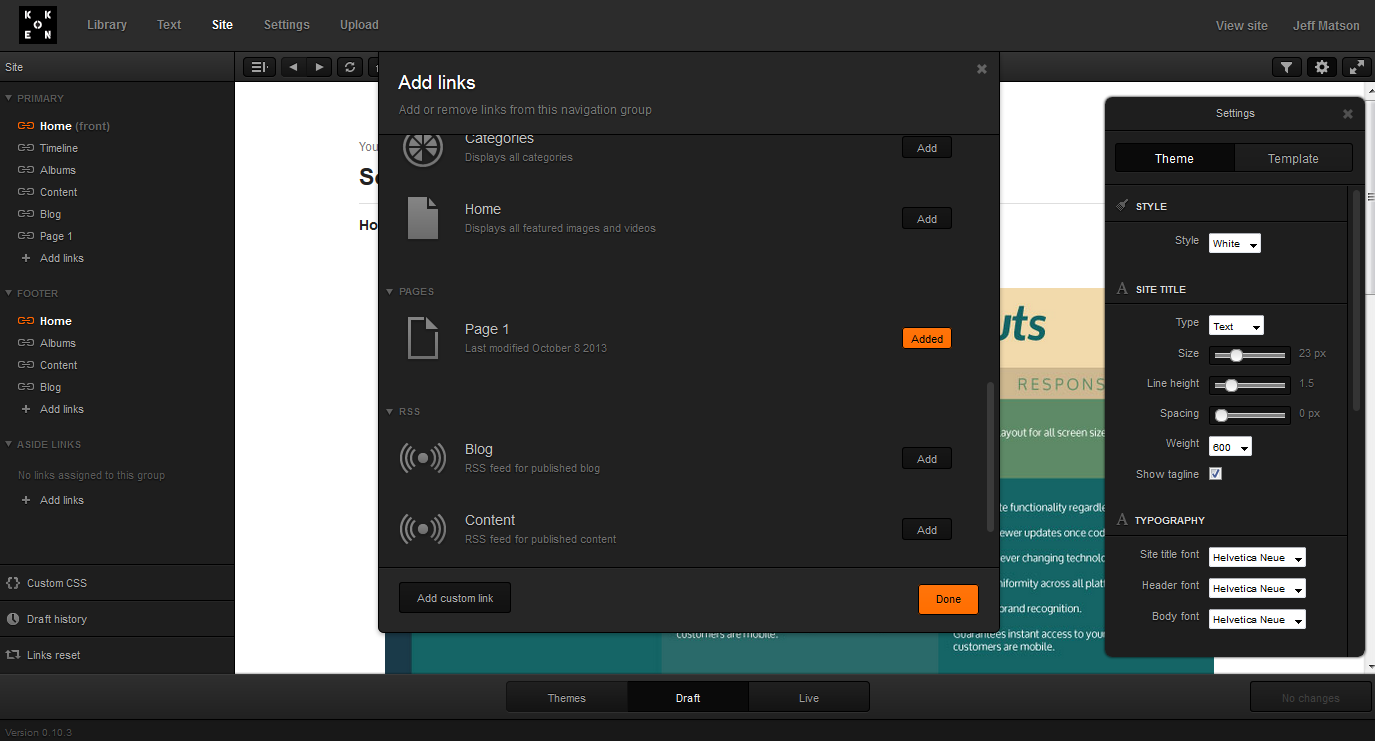Image resolution: width=1375 pixels, height=741 pixels.
Task: Open the filter funnel icon
Action: pyautogui.click(x=1287, y=67)
